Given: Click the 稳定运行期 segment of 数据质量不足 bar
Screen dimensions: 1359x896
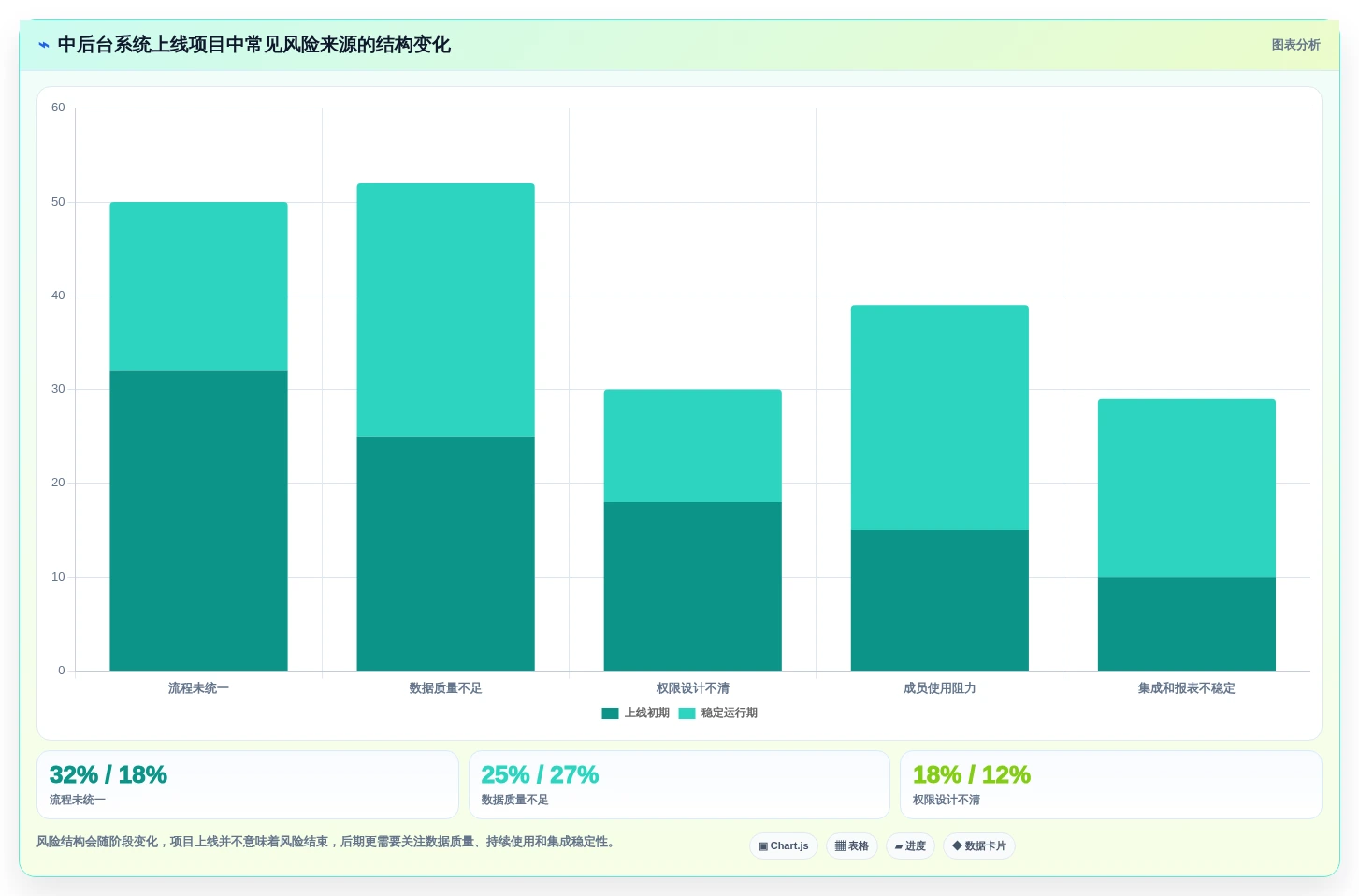Looking at the screenshot, I should pos(445,310).
